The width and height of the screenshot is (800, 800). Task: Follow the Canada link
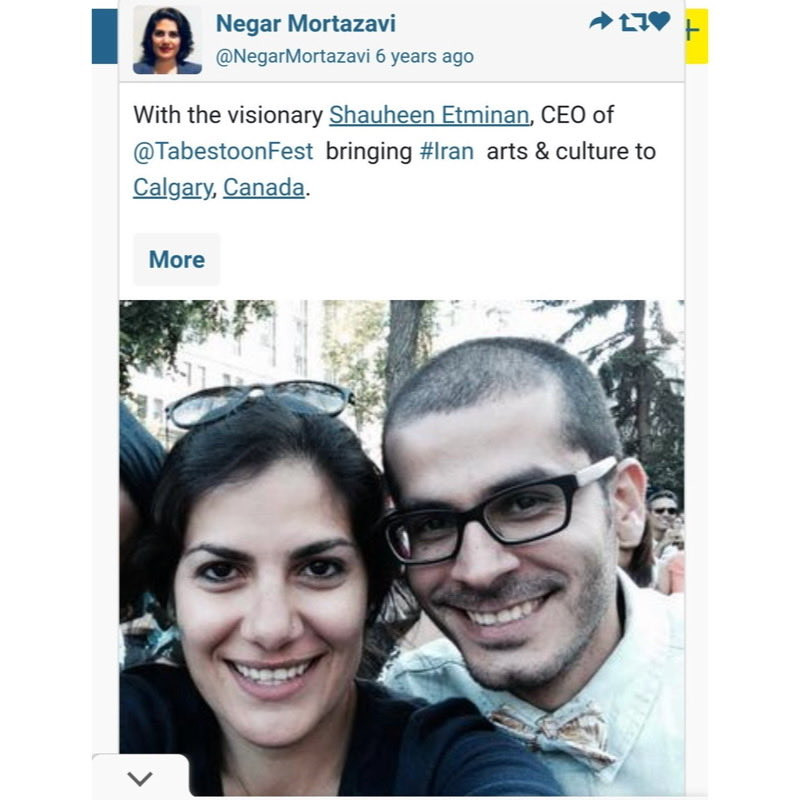click(x=264, y=188)
